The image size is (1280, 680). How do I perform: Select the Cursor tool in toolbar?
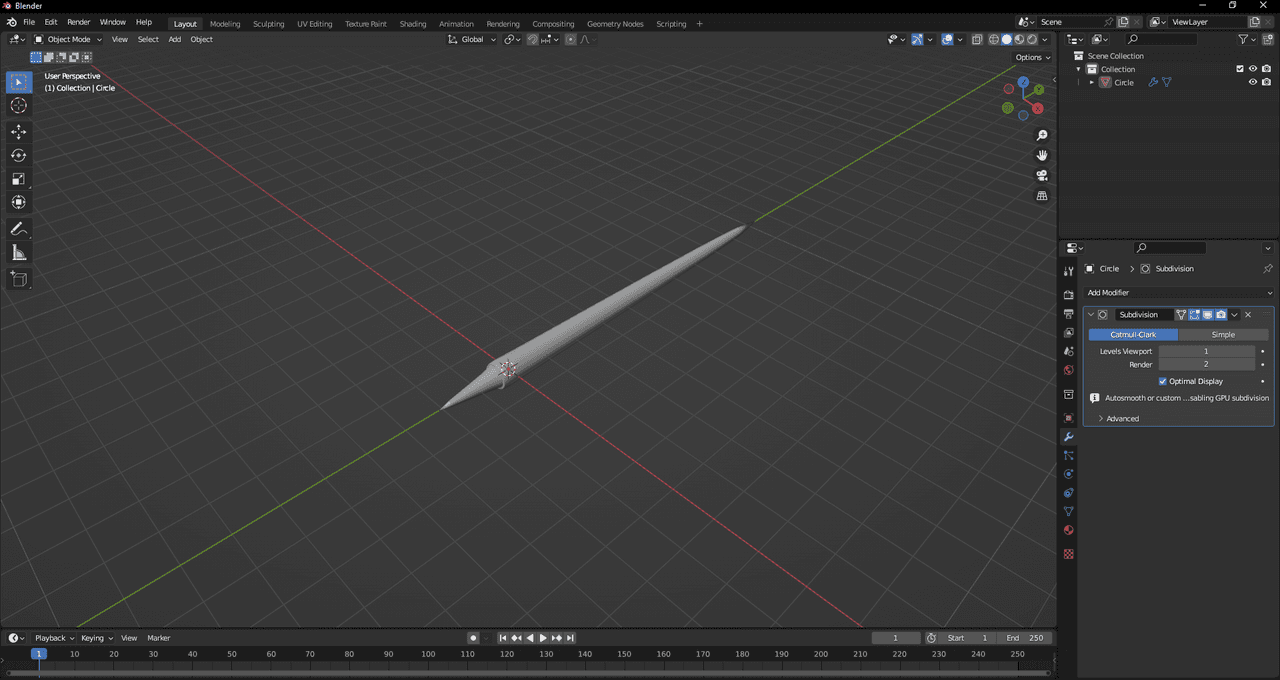(19, 106)
